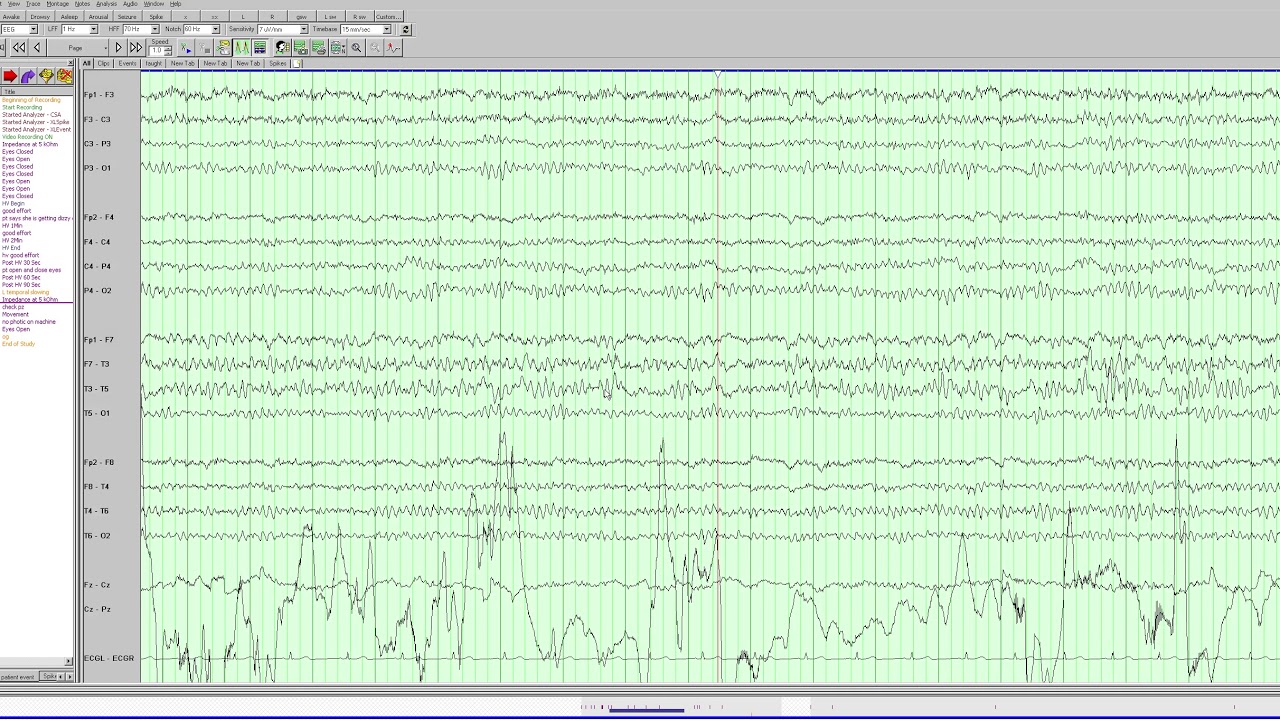The width and height of the screenshot is (1280, 720).
Task: Select the Events tab
Action: tap(127, 63)
